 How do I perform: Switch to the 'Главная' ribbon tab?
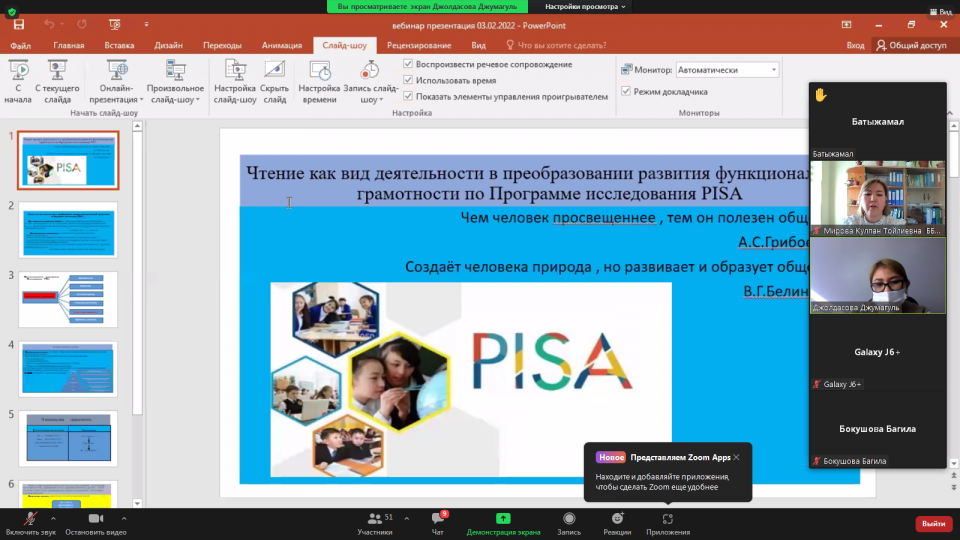point(69,45)
